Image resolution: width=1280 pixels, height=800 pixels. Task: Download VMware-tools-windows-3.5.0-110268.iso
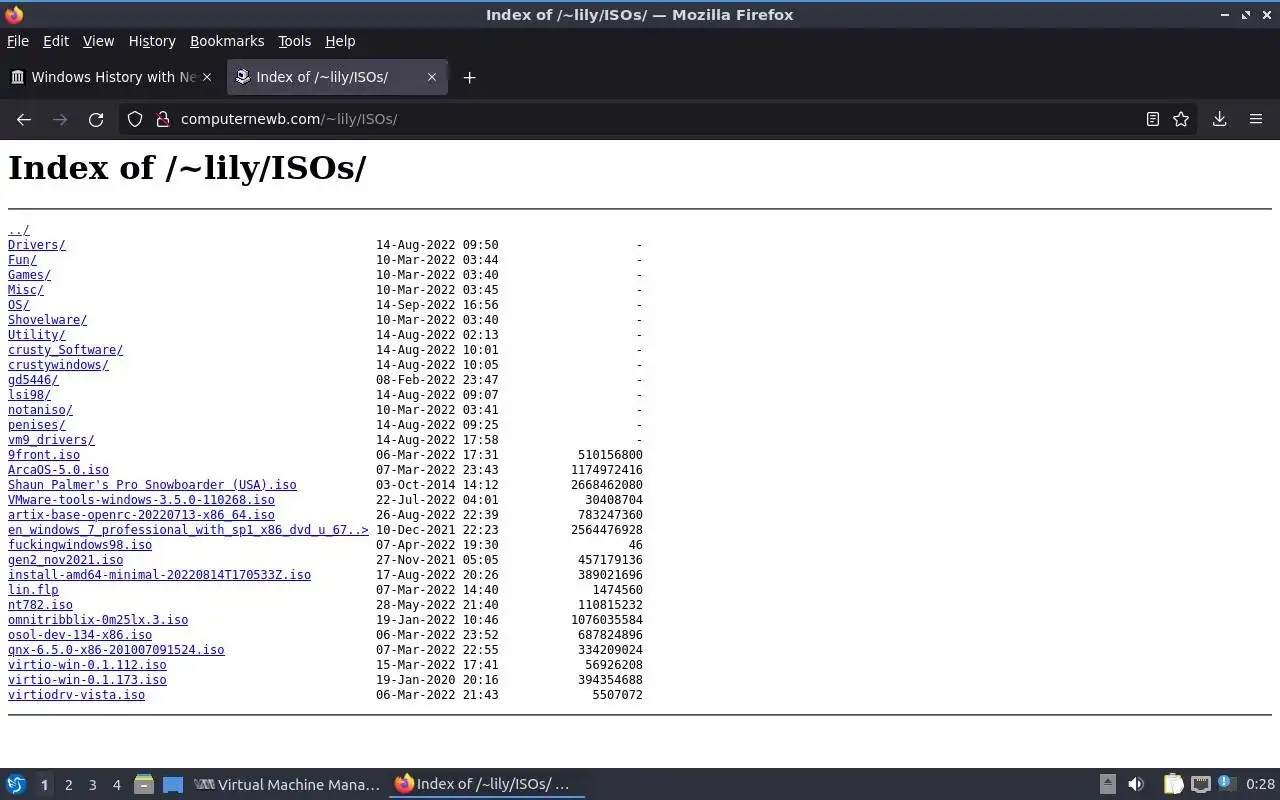[x=141, y=500]
